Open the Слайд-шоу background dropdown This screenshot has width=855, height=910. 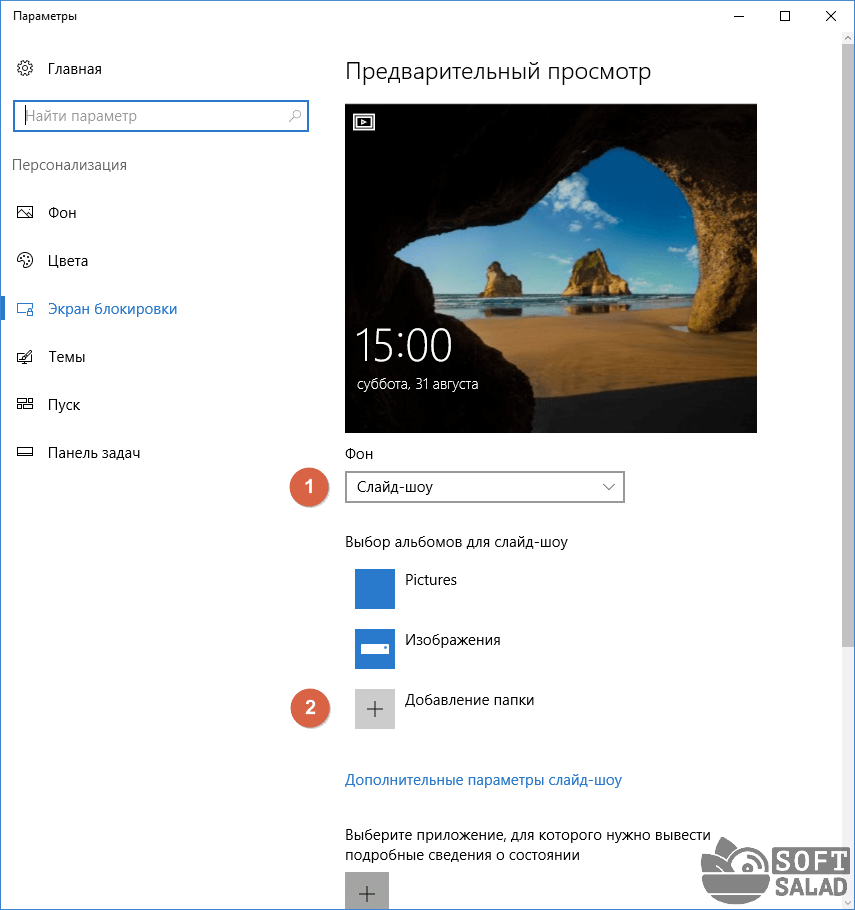[x=485, y=487]
